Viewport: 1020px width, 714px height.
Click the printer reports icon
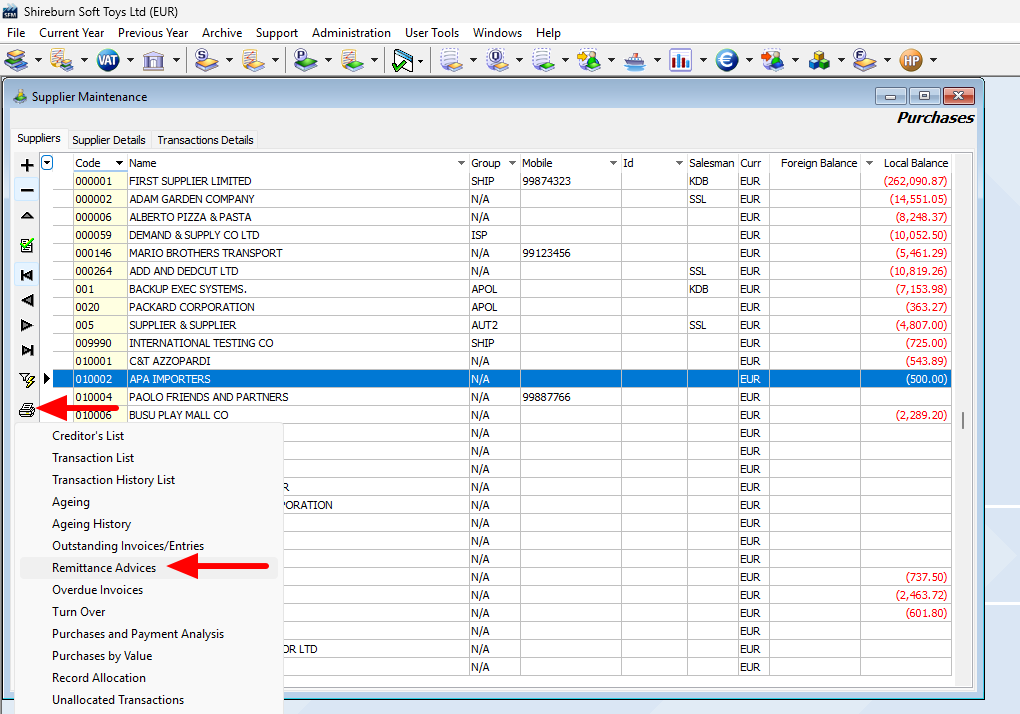click(x=27, y=409)
